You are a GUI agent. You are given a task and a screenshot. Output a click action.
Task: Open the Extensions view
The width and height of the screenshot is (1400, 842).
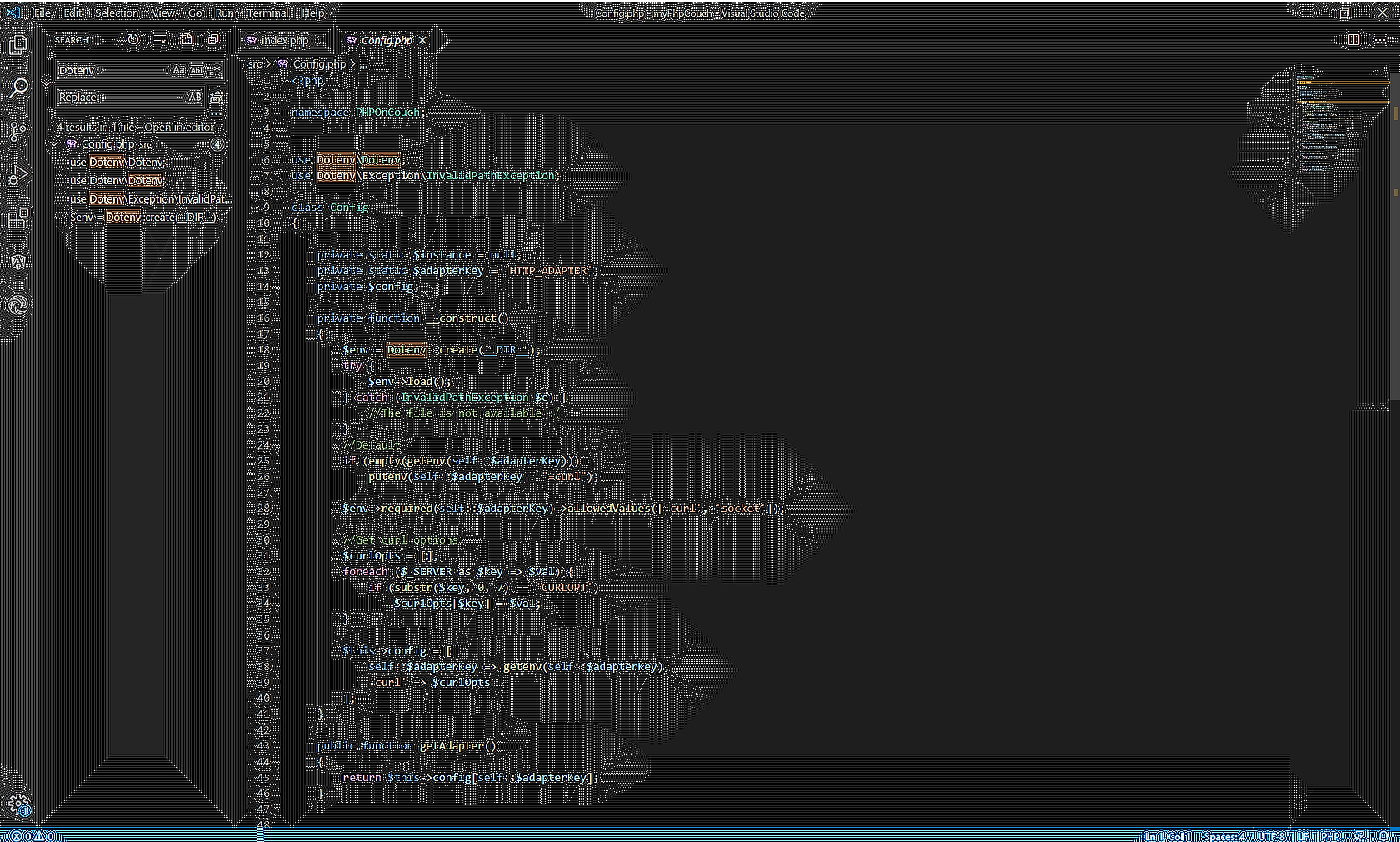[17, 218]
